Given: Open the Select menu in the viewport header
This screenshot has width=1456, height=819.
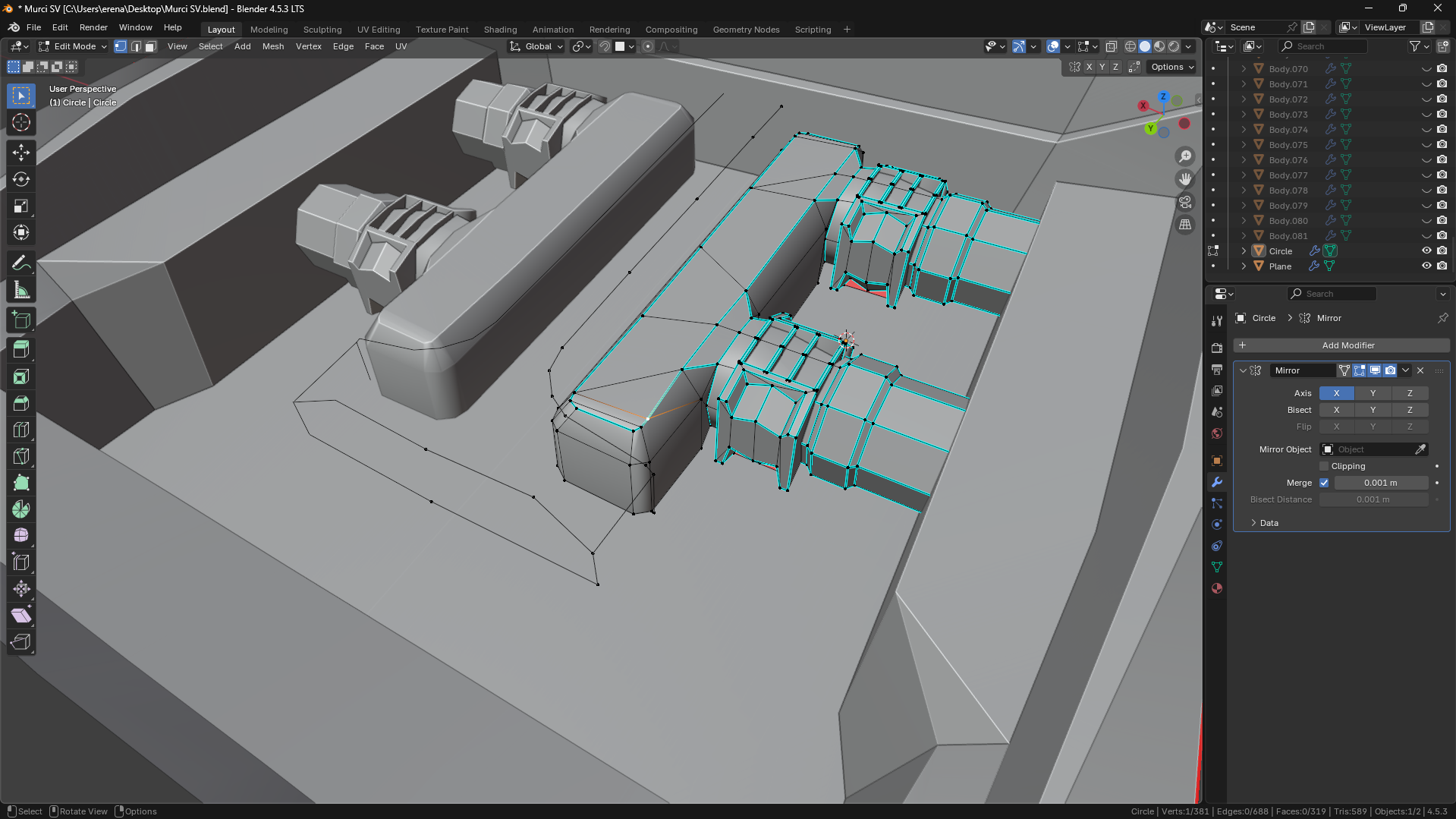Looking at the screenshot, I should tap(211, 46).
